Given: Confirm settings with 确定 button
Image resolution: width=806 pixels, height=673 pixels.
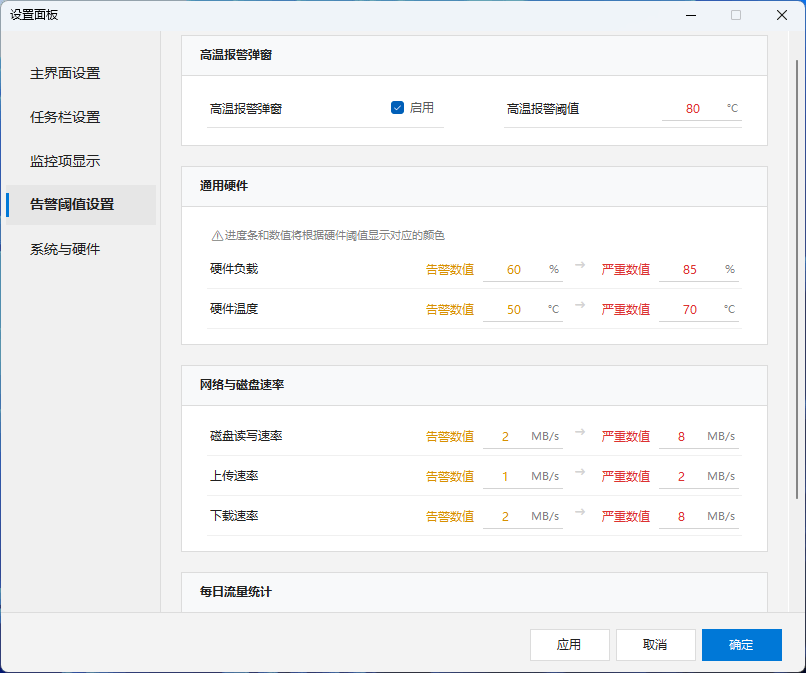Looking at the screenshot, I should click(x=741, y=645).
